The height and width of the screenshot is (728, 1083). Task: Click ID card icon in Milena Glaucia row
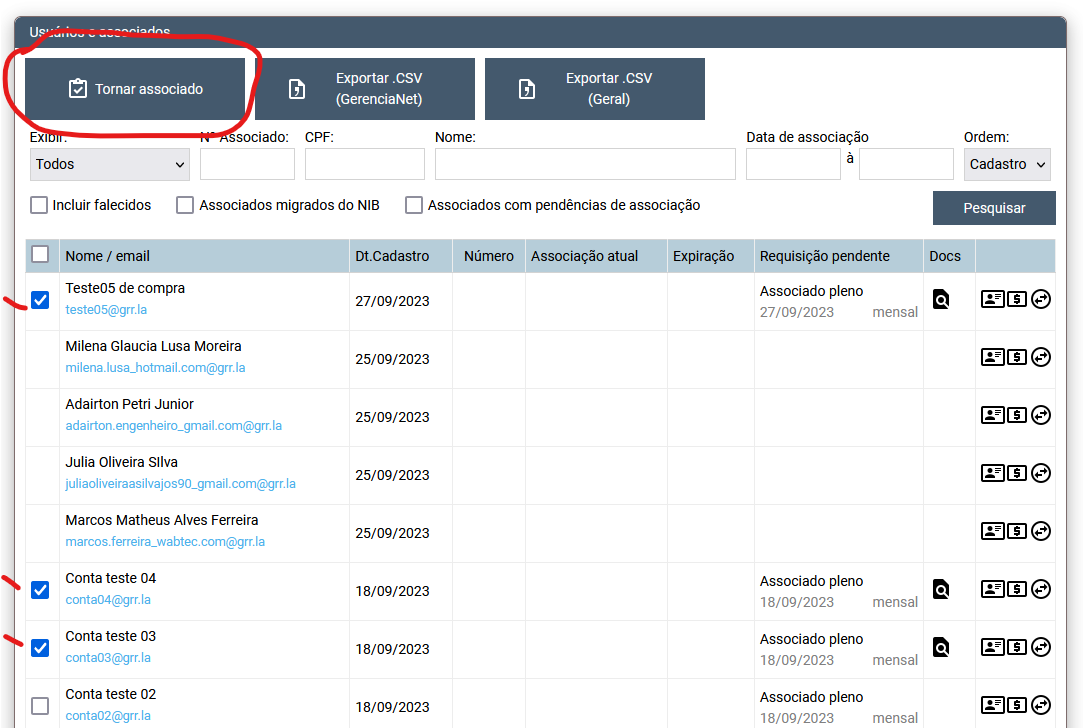coord(992,358)
